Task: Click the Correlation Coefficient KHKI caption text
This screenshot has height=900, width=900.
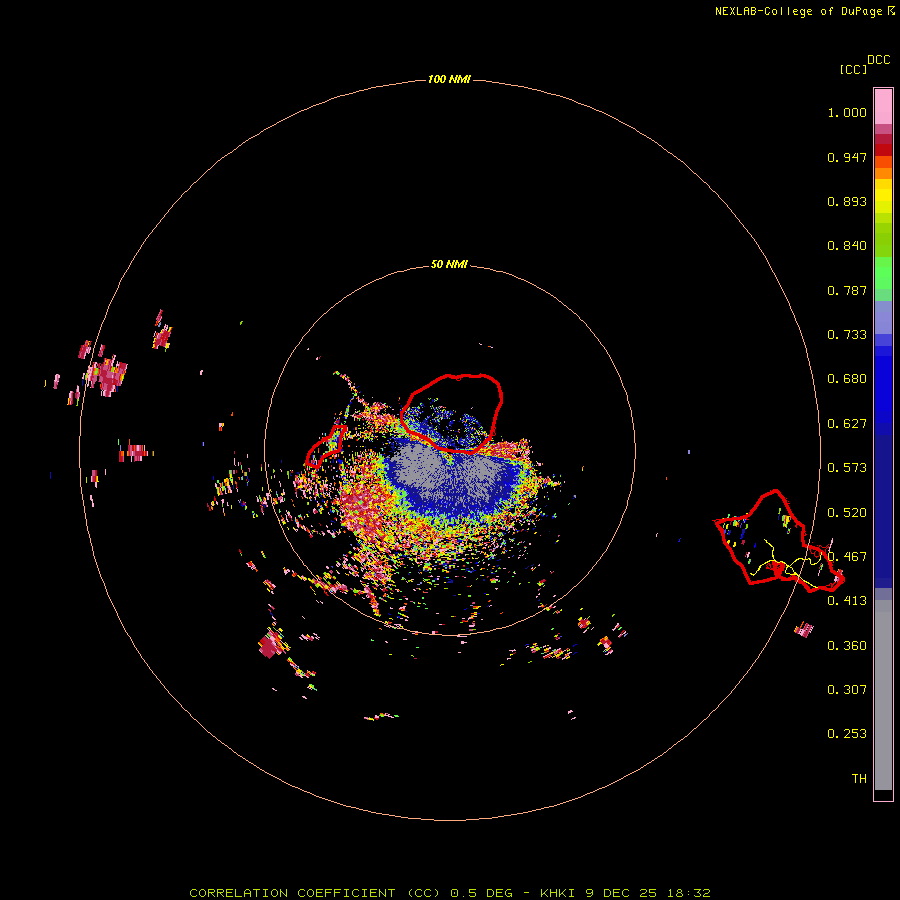Action: (x=450, y=893)
